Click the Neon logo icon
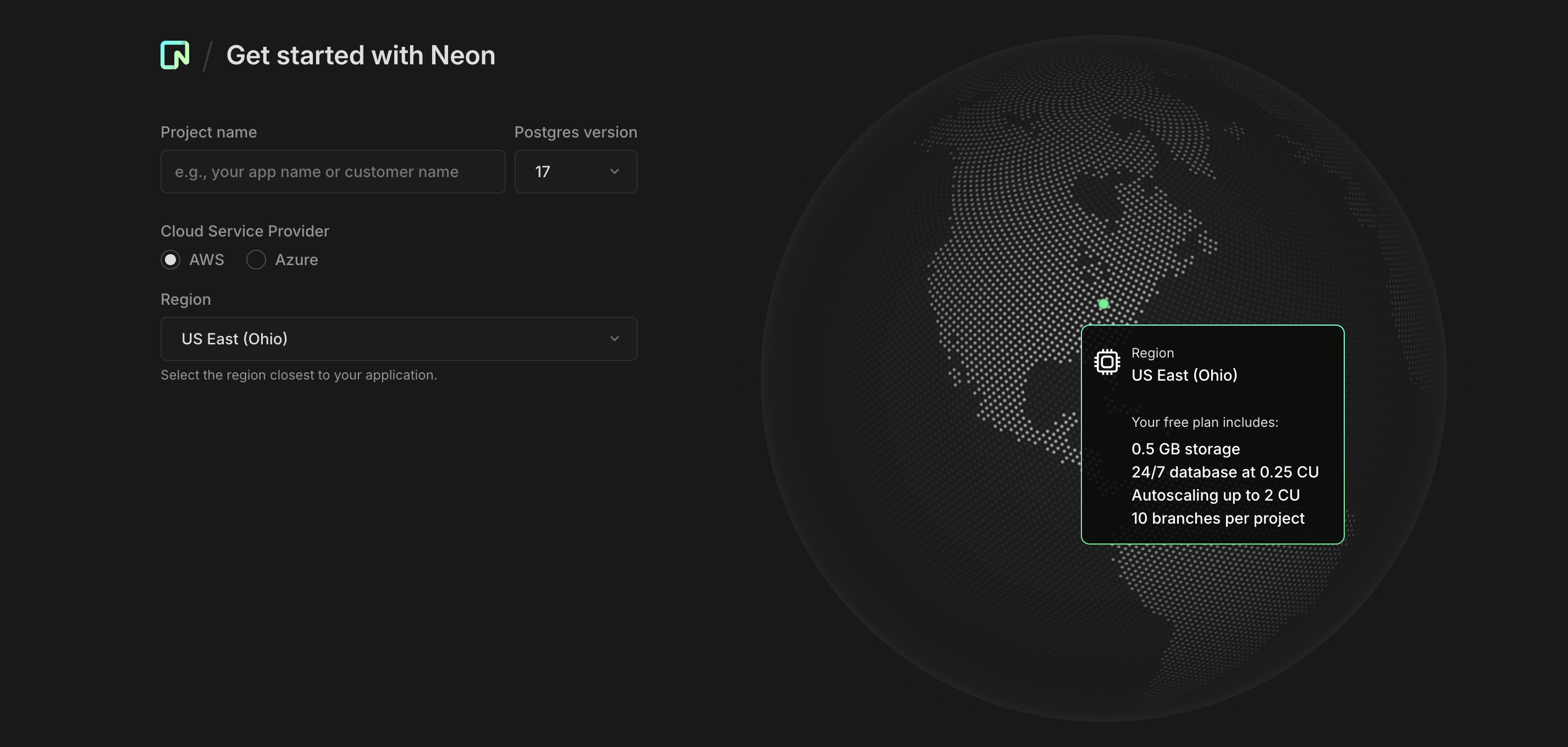The height and width of the screenshot is (747, 1568). 175,55
